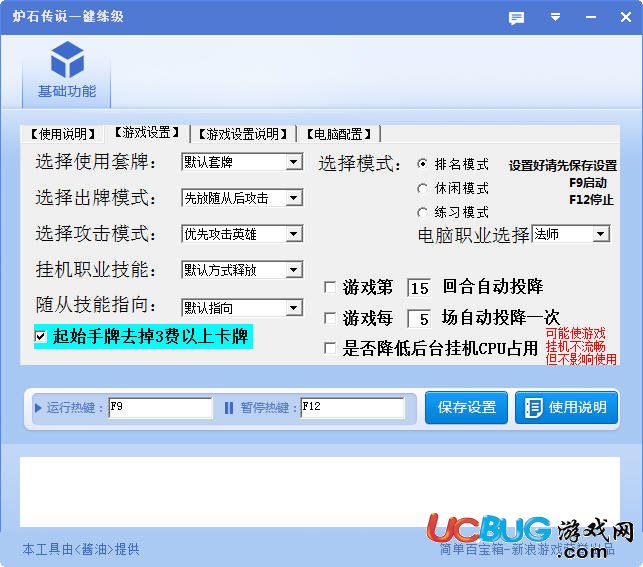This screenshot has height=567, width=643.
Task: Expand the 挂机职业技能 dropdown
Action: [294, 270]
